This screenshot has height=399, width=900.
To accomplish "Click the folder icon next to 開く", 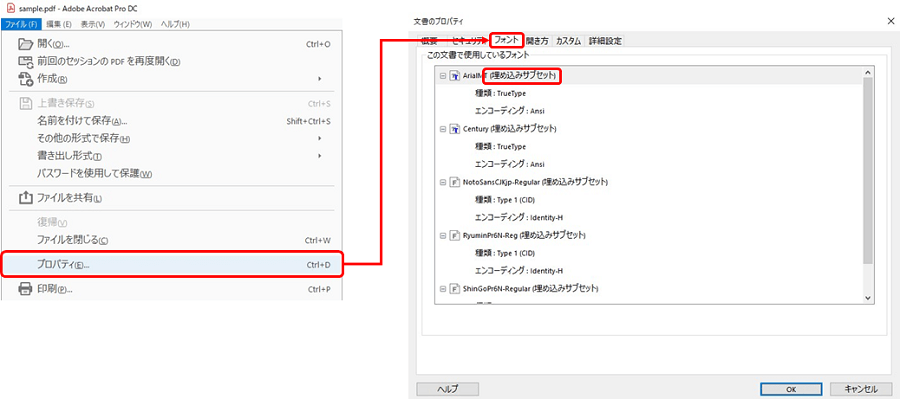I will pos(26,44).
